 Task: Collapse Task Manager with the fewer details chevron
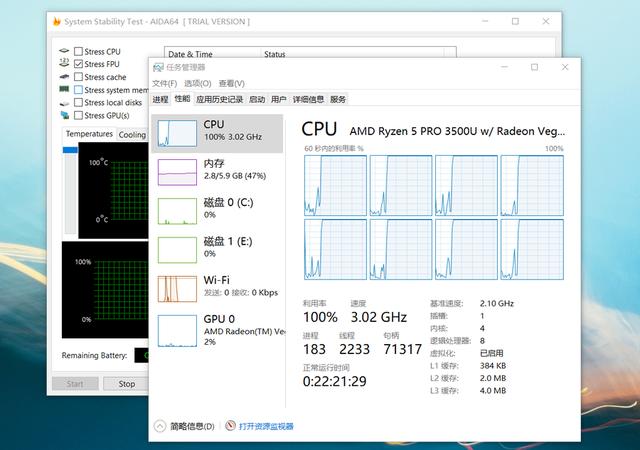(160, 426)
